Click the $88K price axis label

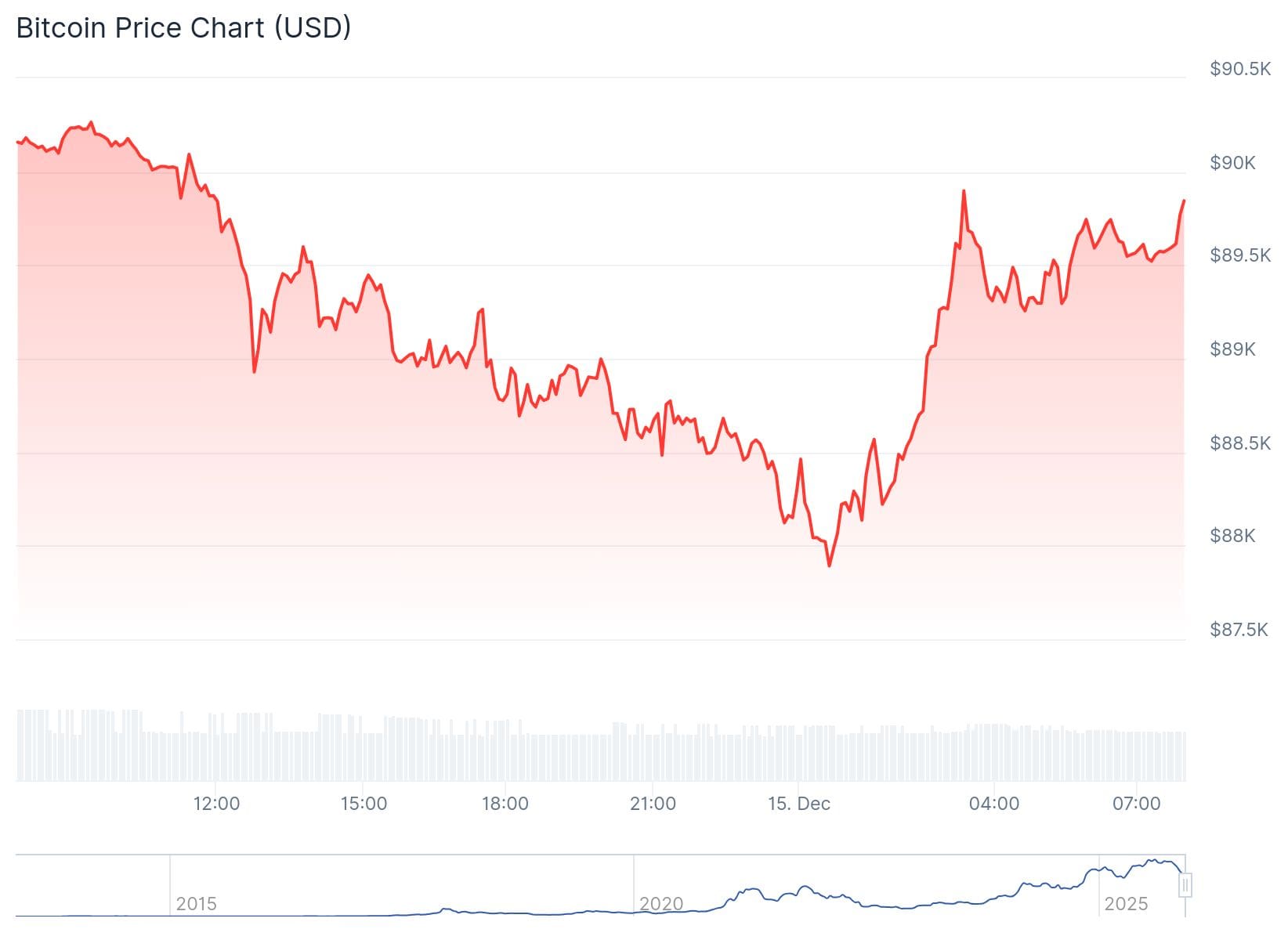tap(1232, 536)
